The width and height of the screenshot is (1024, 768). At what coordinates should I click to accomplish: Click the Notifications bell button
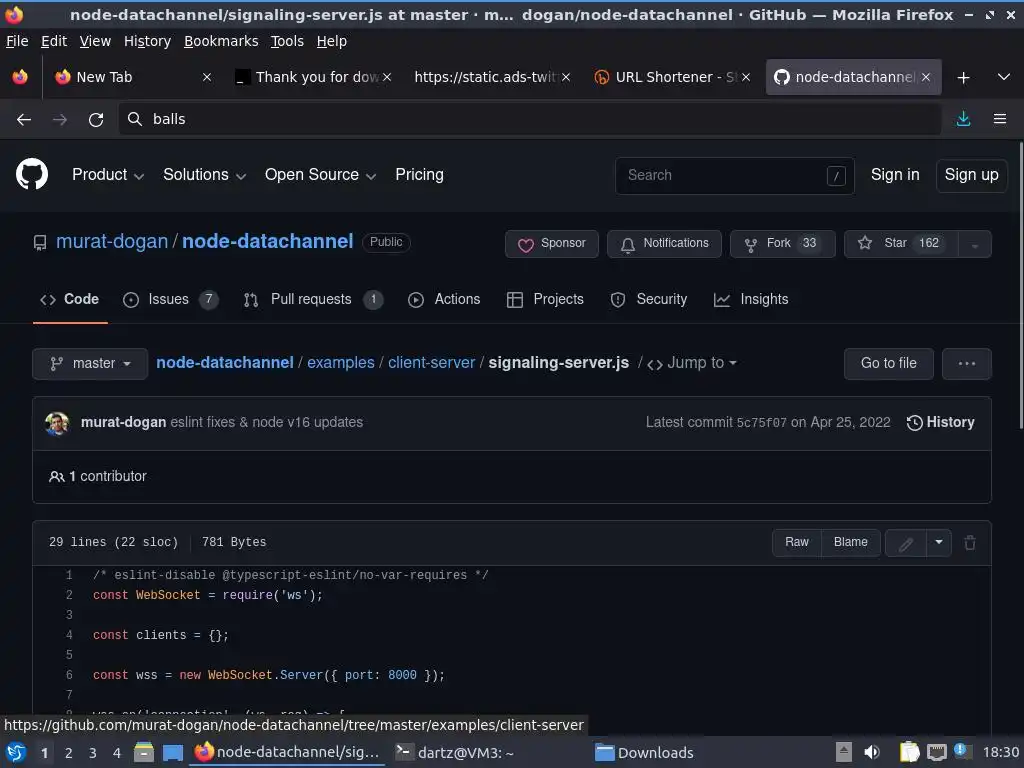tap(664, 244)
